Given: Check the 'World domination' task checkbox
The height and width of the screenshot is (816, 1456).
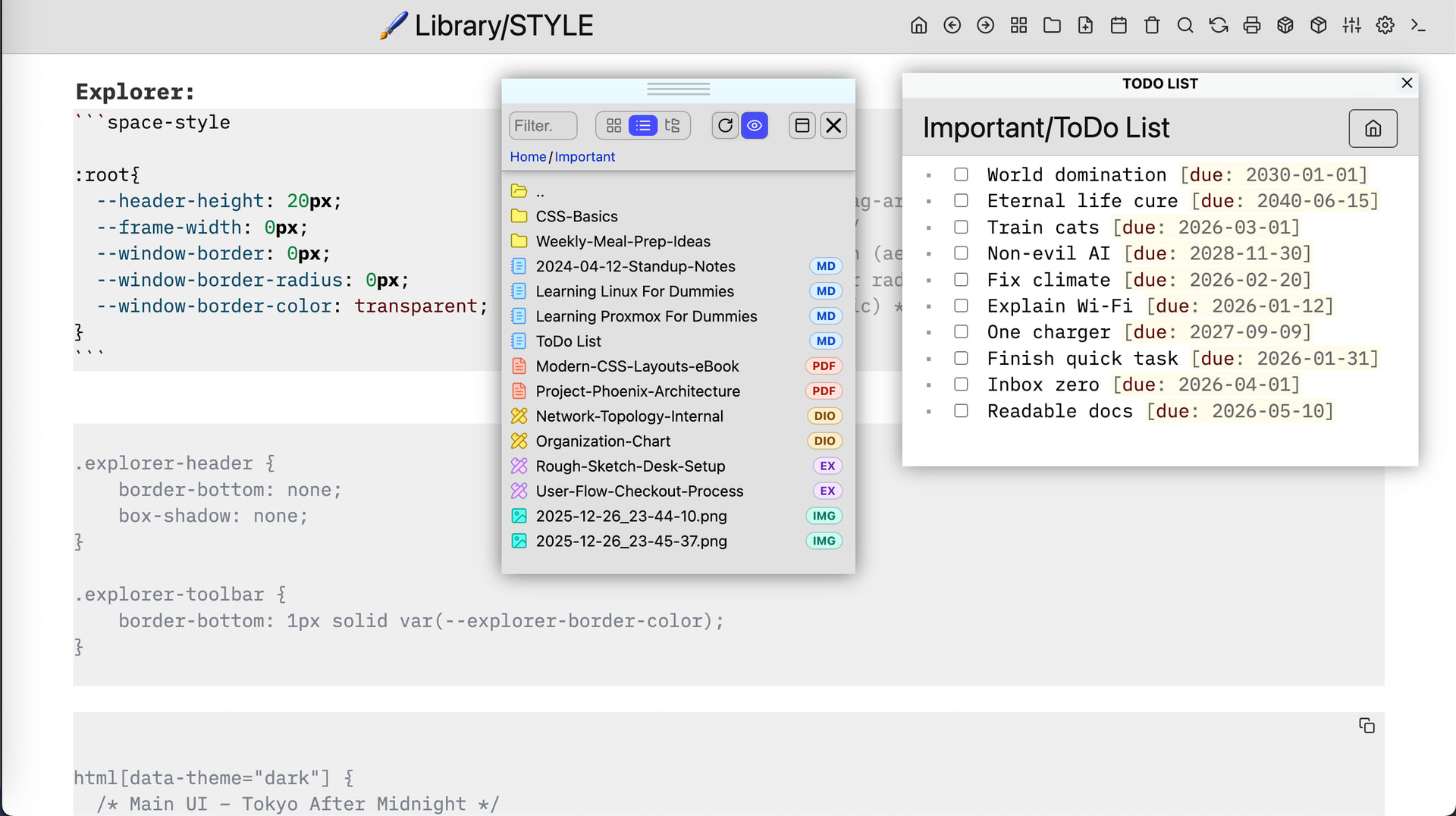Looking at the screenshot, I should click(x=961, y=174).
